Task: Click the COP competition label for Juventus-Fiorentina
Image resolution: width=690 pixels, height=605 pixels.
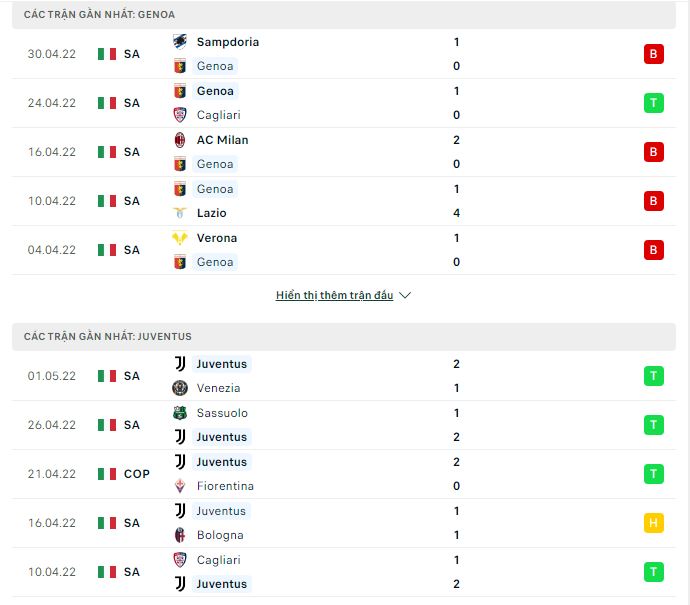Action: [x=137, y=474]
